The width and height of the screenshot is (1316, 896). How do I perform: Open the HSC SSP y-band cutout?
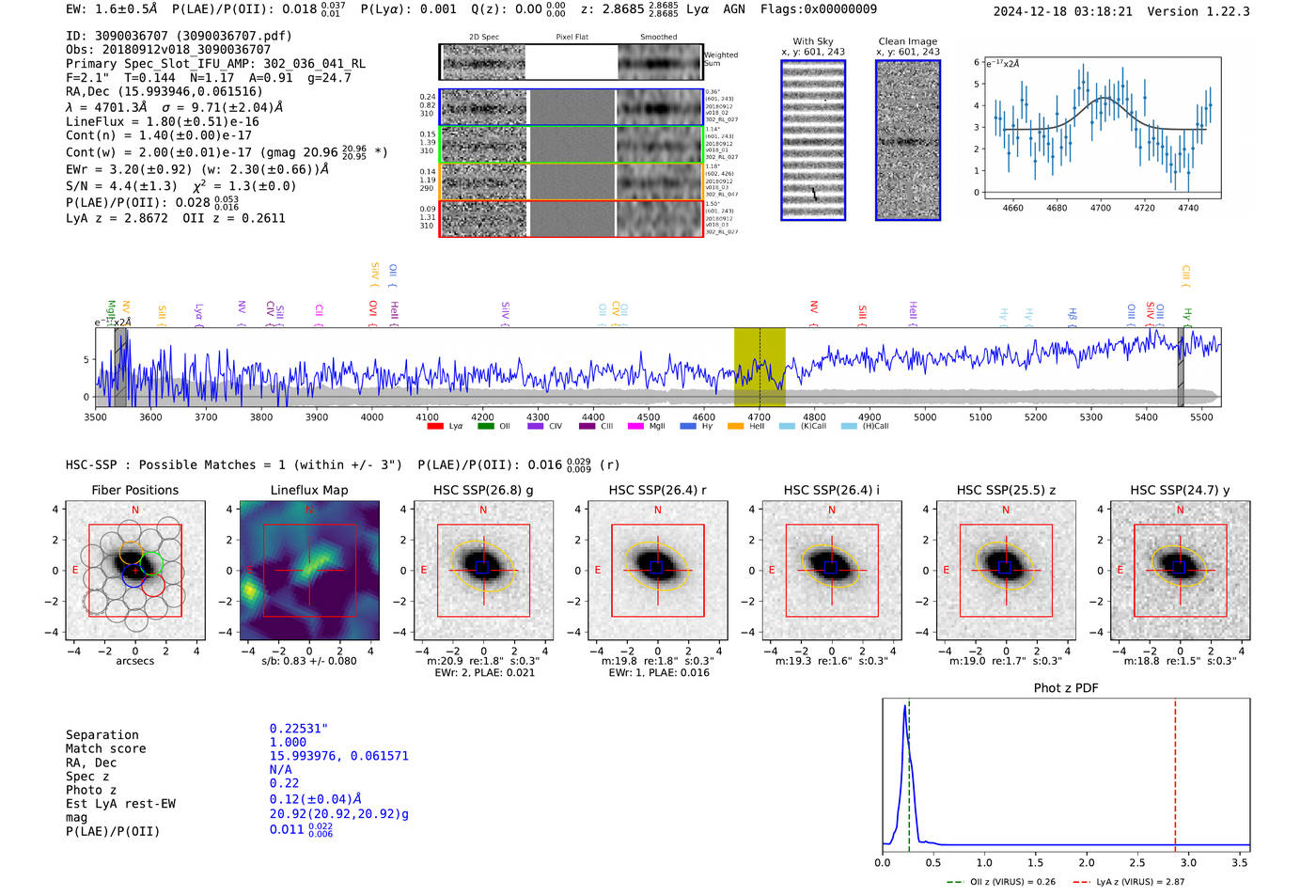[x=1180, y=571]
